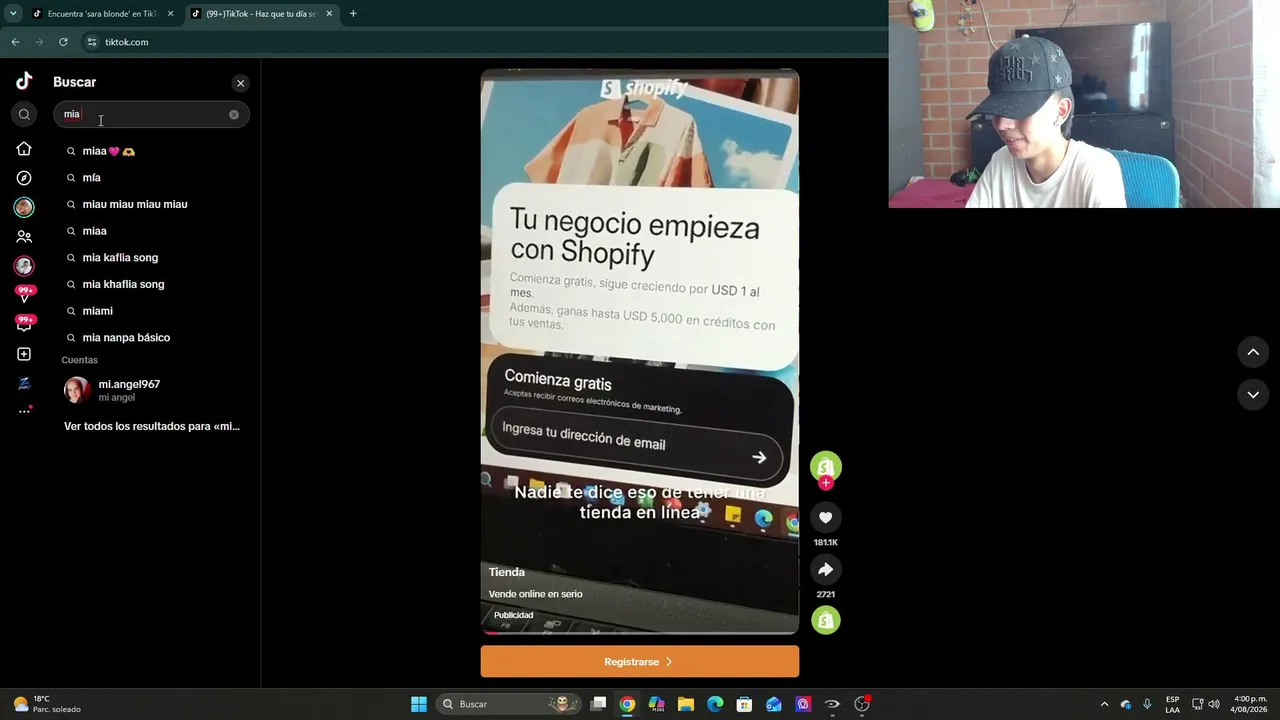Viewport: 1280px width, 720px height.
Task: Open the speech-bubble inbox icon with 99+ badge
Action: click(x=24, y=324)
